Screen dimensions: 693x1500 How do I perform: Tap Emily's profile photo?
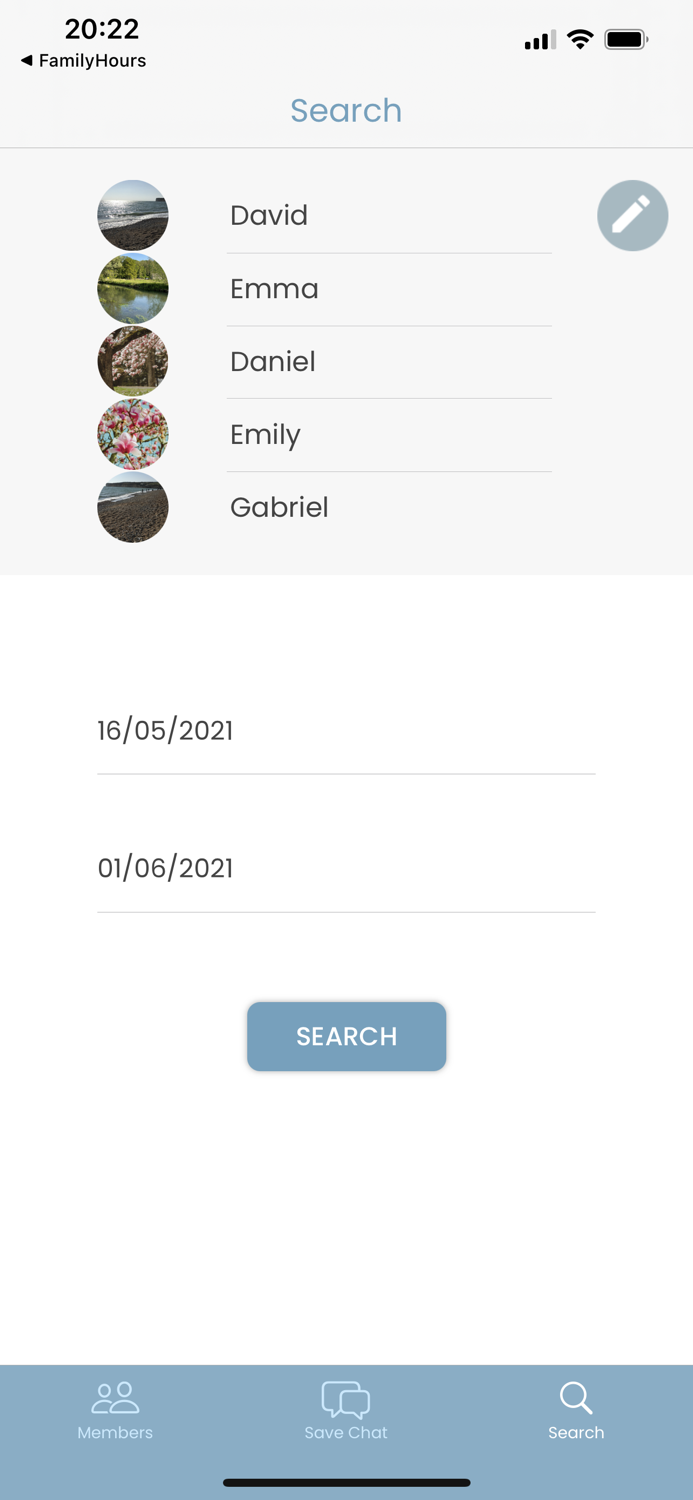(133, 434)
